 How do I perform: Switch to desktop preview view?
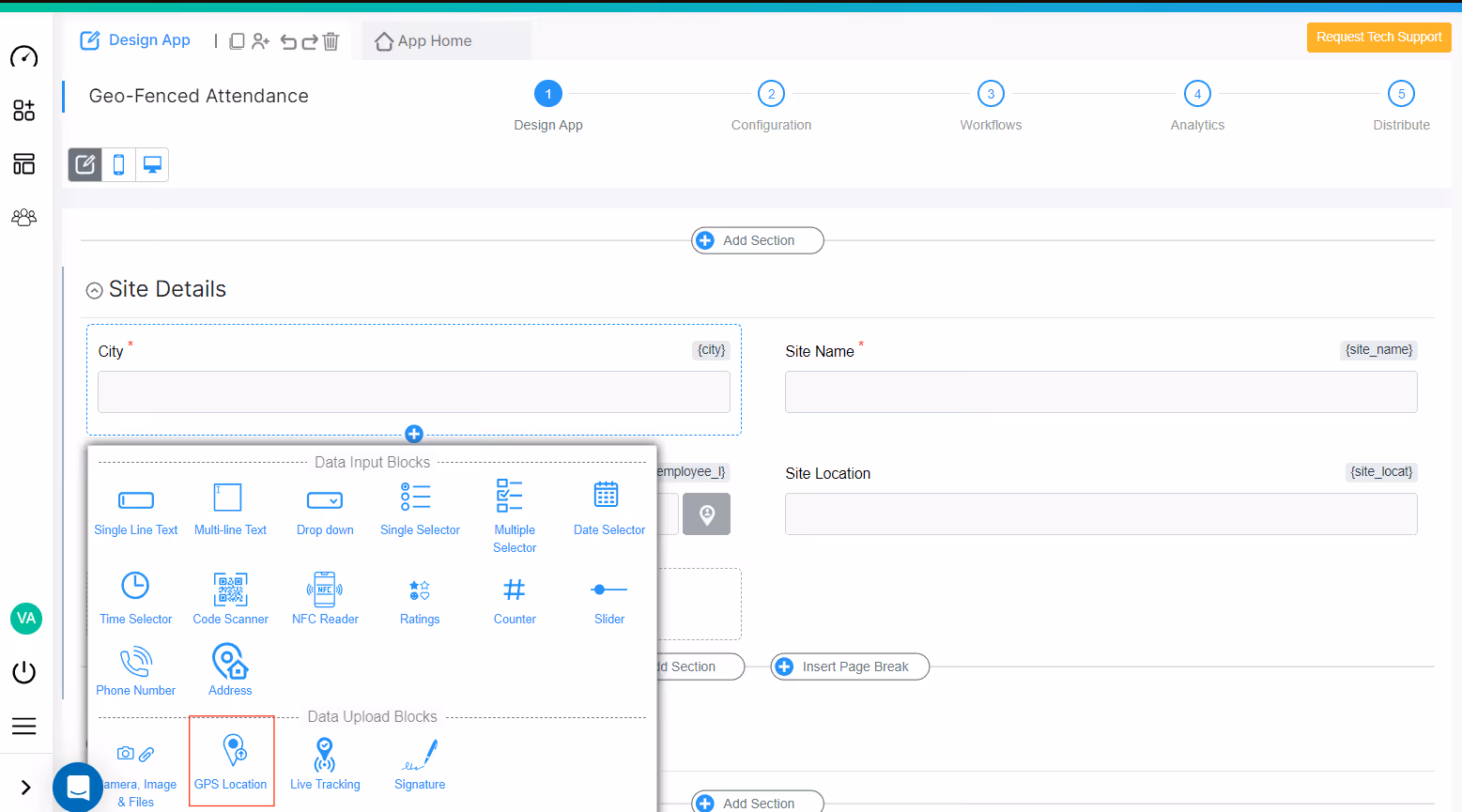coord(152,165)
